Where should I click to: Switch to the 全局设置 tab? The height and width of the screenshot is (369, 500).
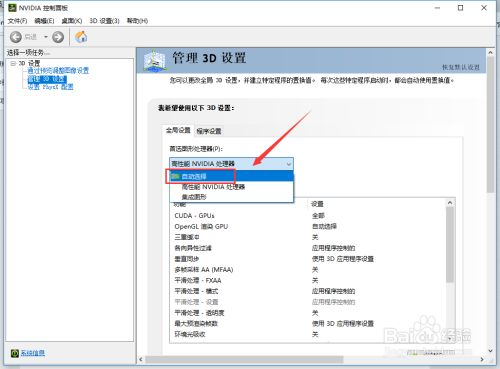(x=178, y=130)
